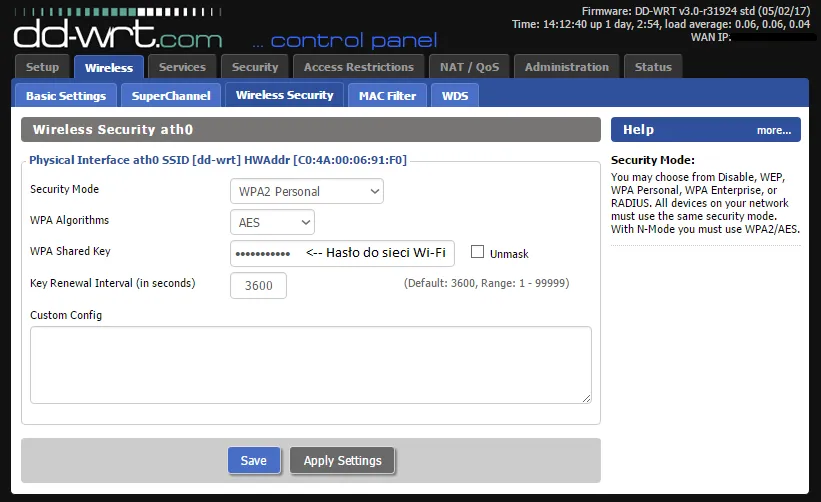
Task: Switch to Basic Settings subtab
Action: click(66, 96)
